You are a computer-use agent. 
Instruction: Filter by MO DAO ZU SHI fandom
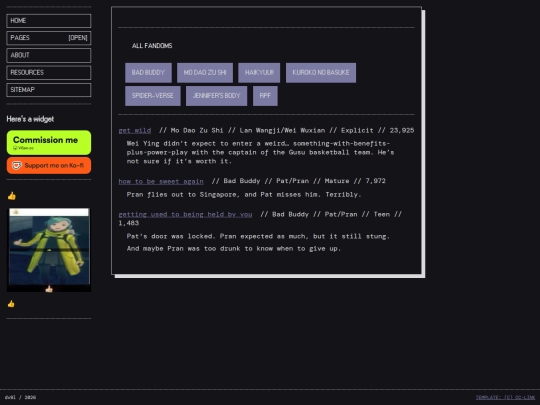point(205,73)
